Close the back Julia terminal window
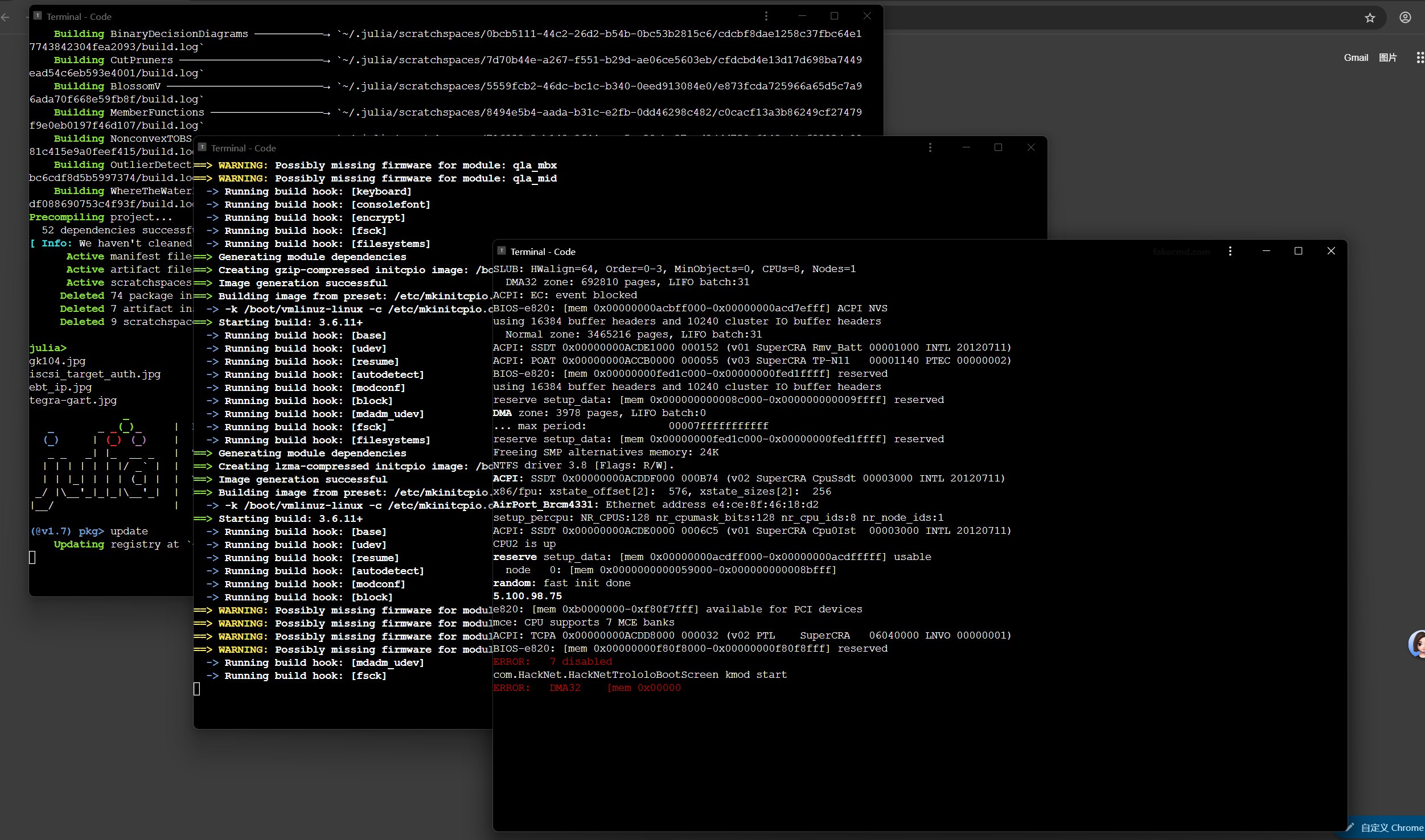 click(x=867, y=16)
